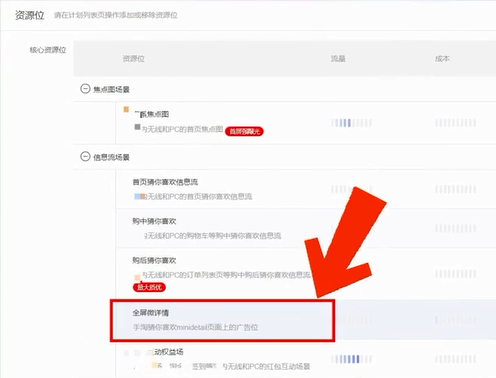Collapse the 信息流场景 group
This screenshot has height=378, width=496.
[85, 156]
